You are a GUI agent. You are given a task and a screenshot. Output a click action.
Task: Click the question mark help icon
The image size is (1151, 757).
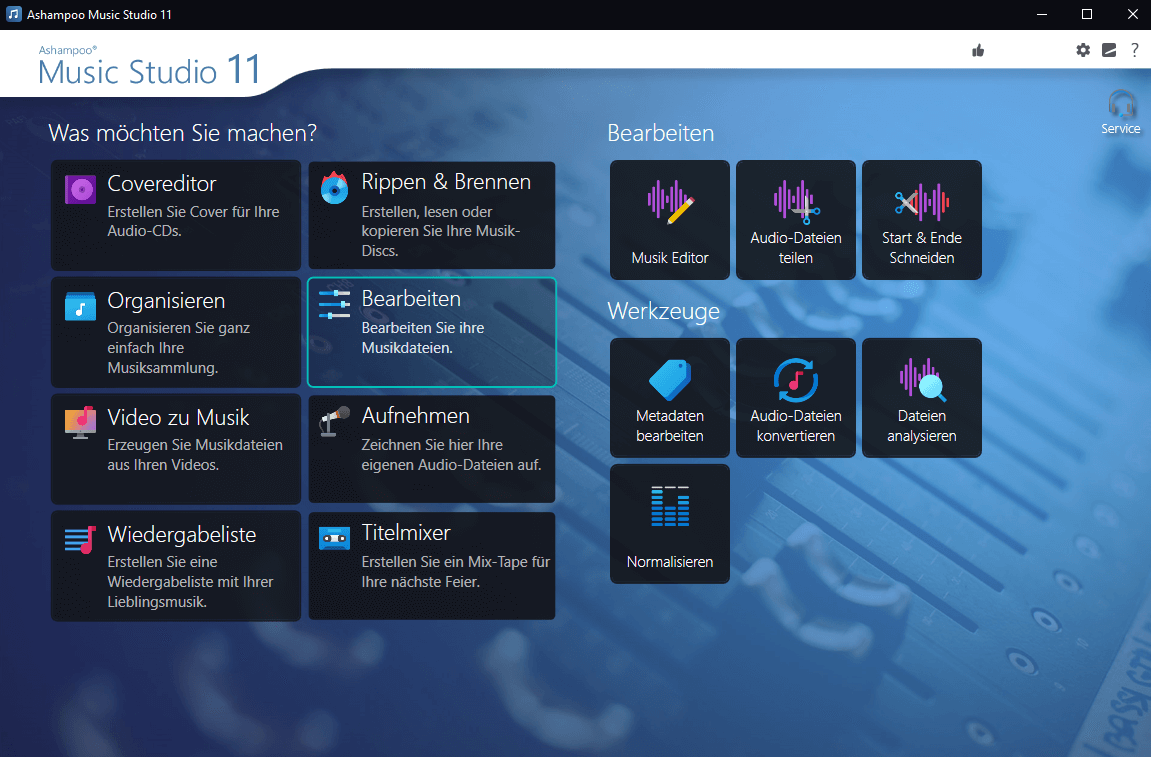point(1135,50)
